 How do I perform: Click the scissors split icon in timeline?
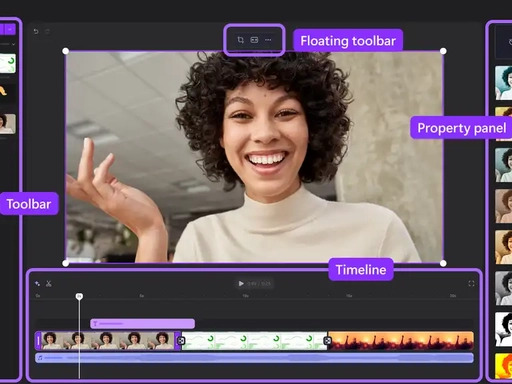[x=49, y=284]
